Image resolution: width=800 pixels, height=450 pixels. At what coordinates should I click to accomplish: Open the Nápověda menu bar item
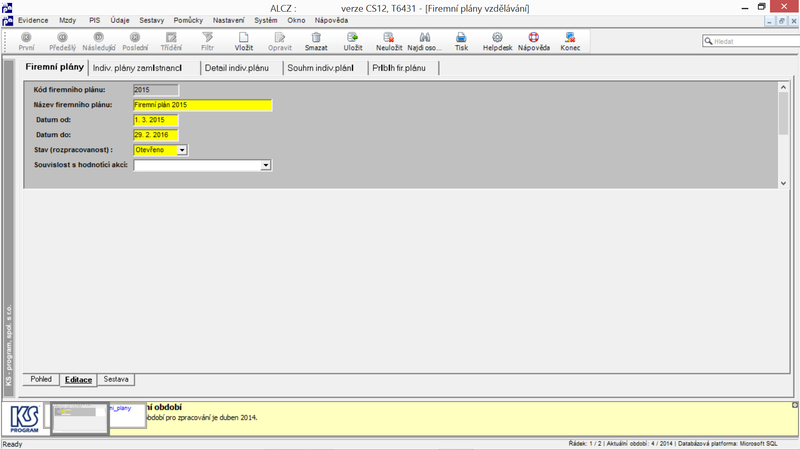pyautogui.click(x=331, y=20)
